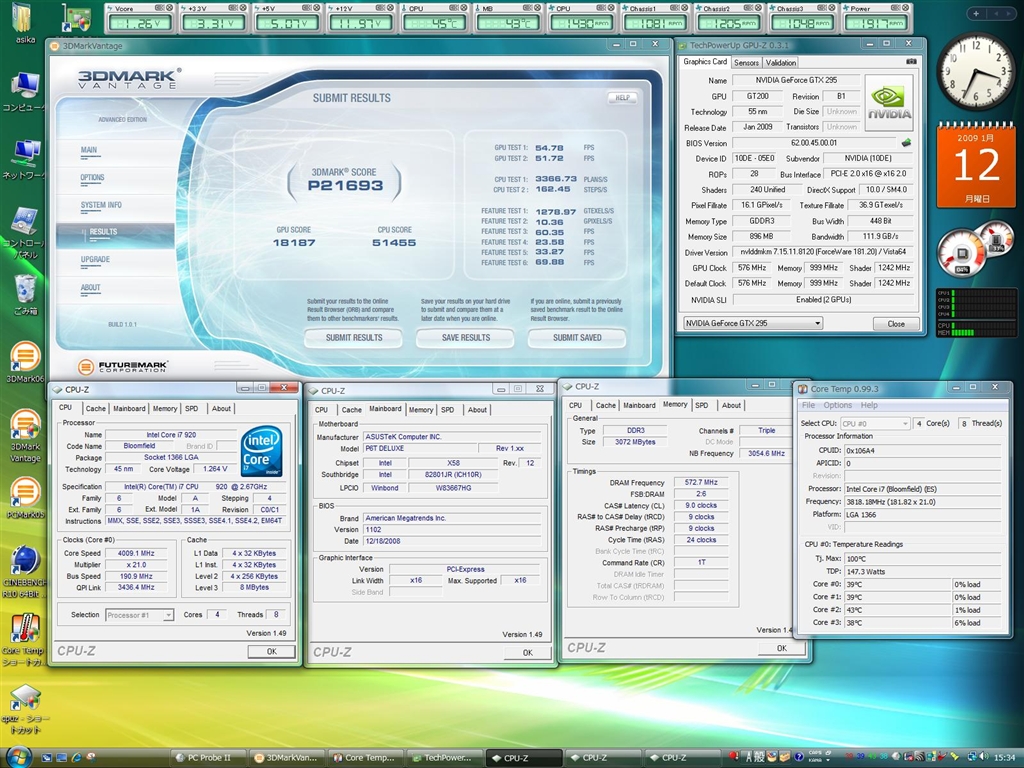This screenshot has width=1024, height=768.
Task: Click the analog clock sidebar gadget
Action: (x=975, y=72)
